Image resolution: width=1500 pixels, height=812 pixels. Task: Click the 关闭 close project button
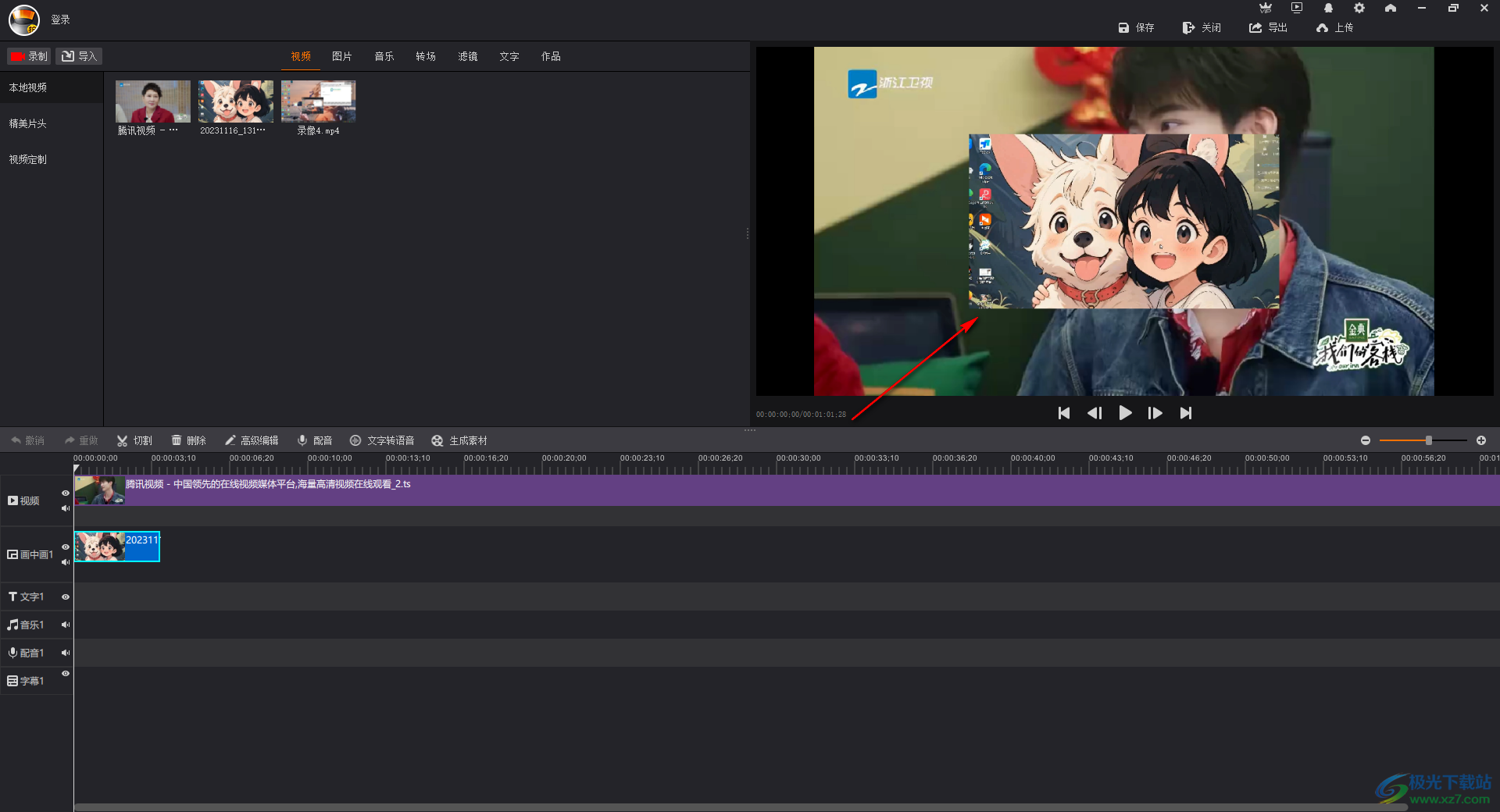(x=1202, y=27)
